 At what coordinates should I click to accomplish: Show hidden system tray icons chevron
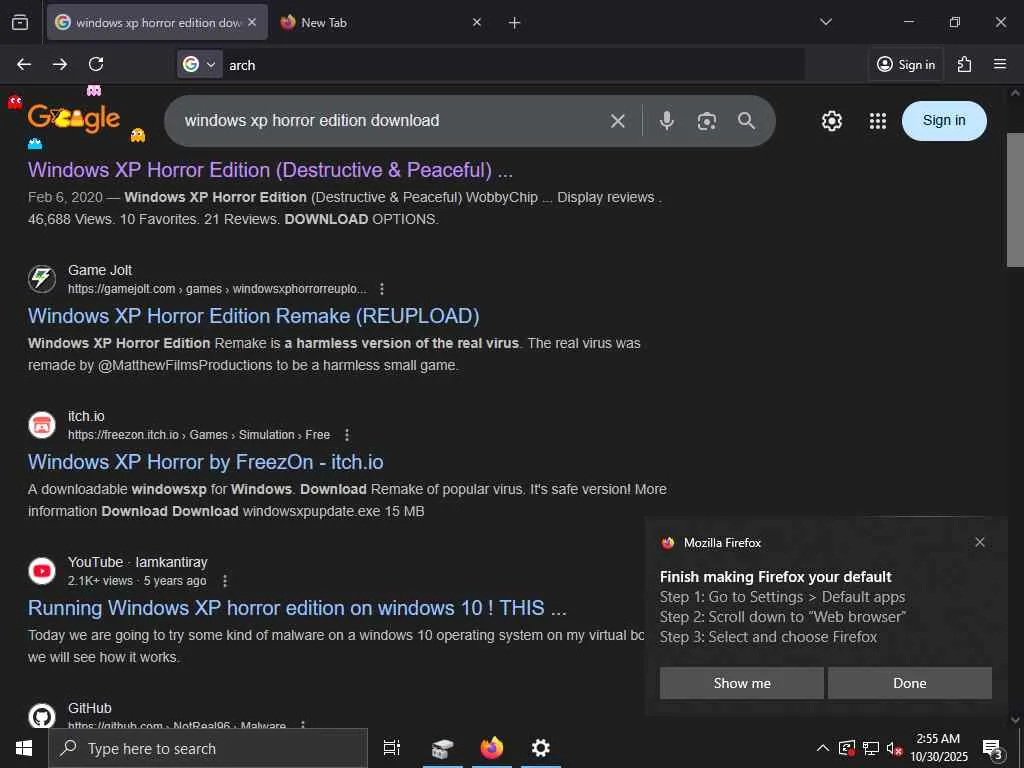(823, 748)
